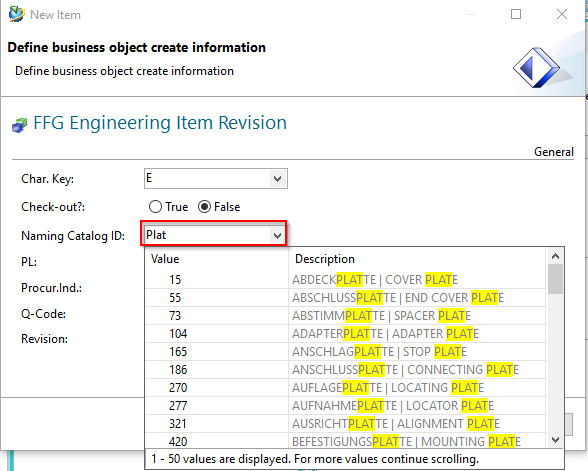588x471 pixels.
Task: Click the list scrollbar down arrow
Action: click(555, 440)
